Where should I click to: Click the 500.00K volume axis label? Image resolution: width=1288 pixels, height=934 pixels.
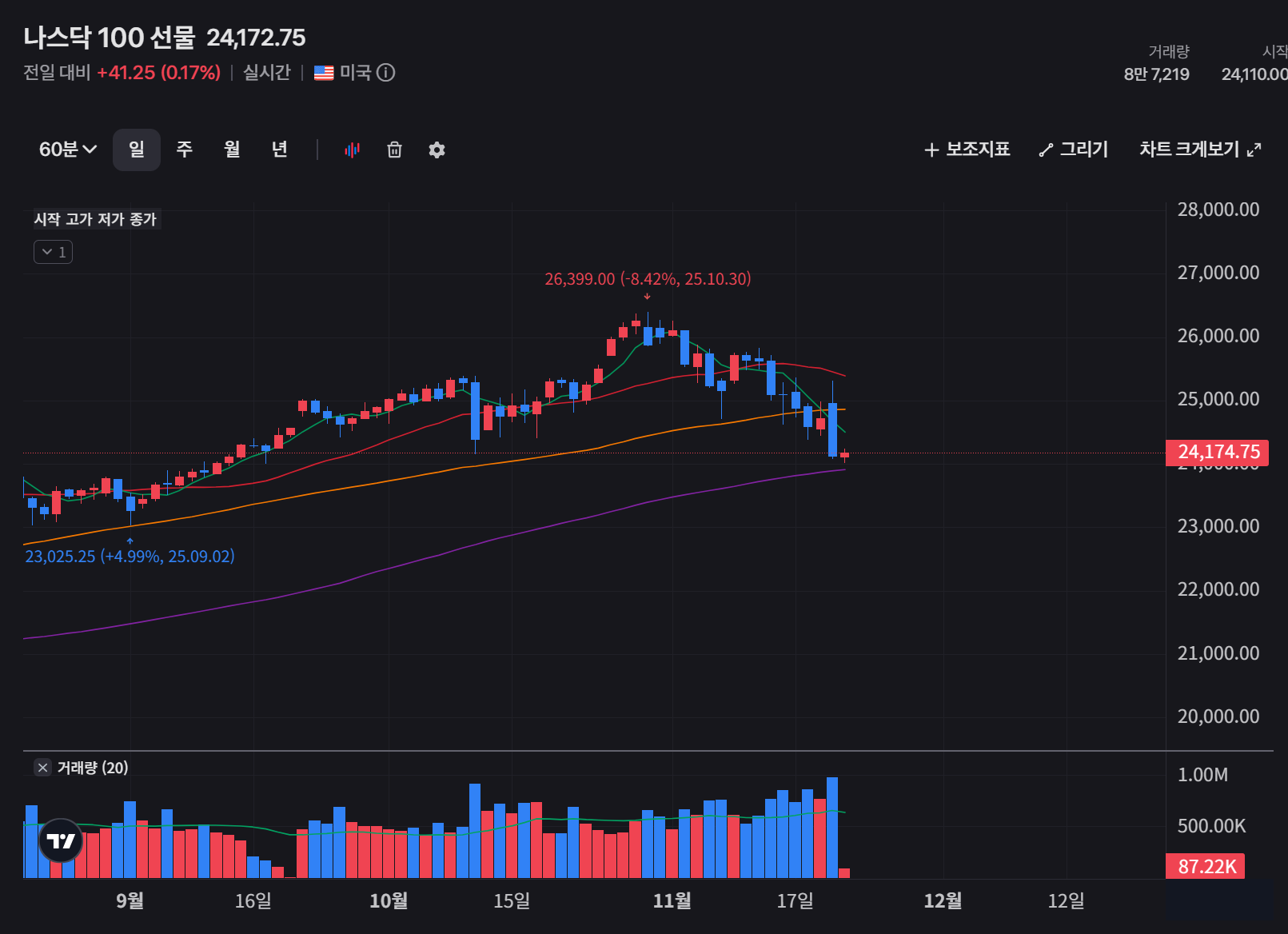[x=1211, y=826]
